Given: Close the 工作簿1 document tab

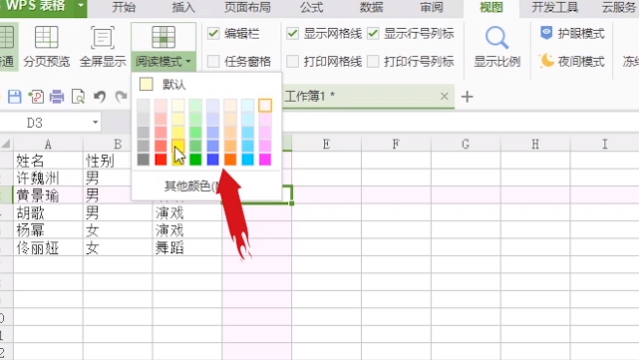Looking at the screenshot, I should coord(444,96).
